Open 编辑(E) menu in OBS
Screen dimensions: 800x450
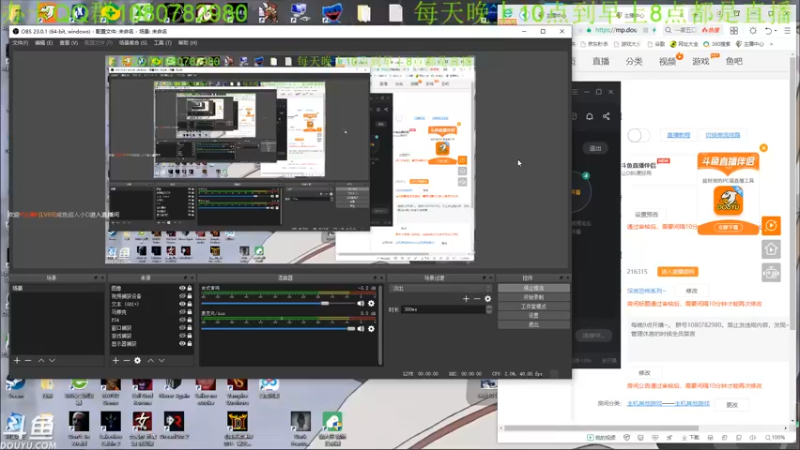click(x=44, y=43)
